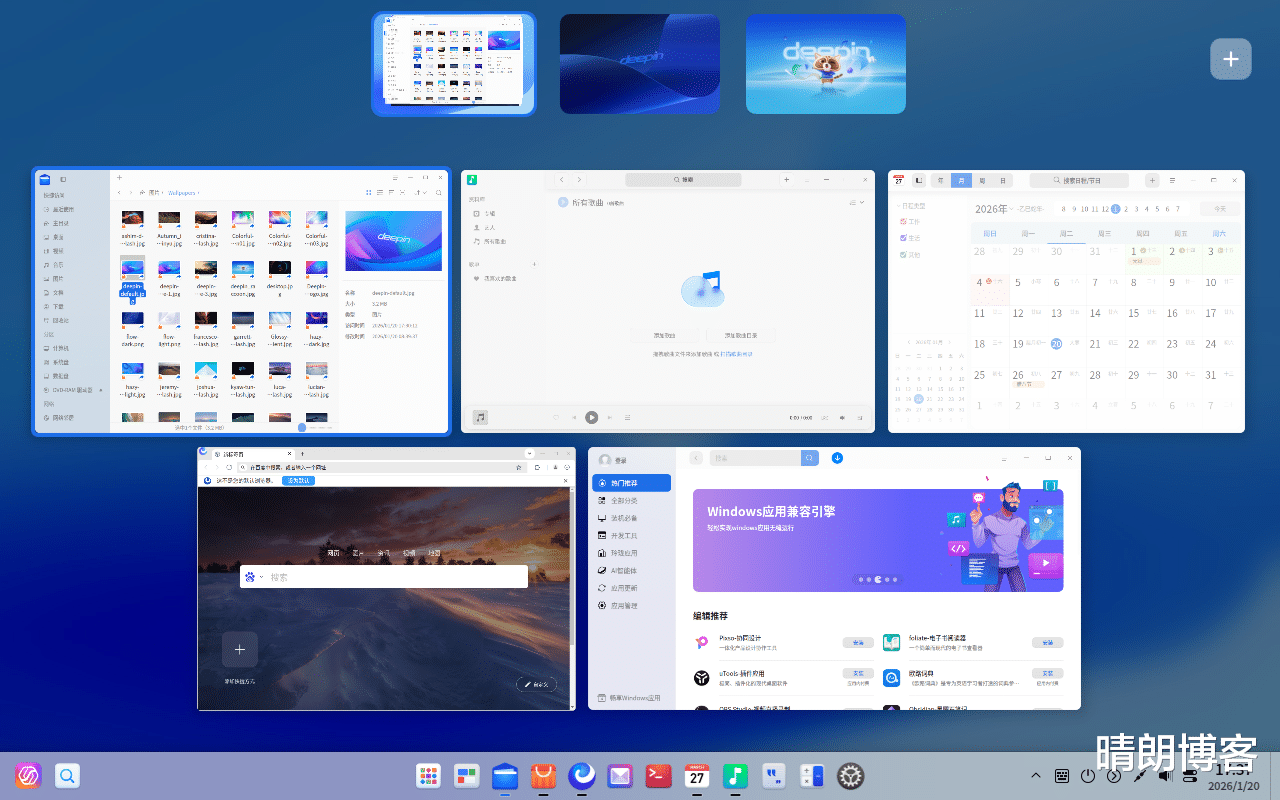Click 设为默认 in the browser notice bar
The height and width of the screenshot is (800, 1280).
(298, 480)
